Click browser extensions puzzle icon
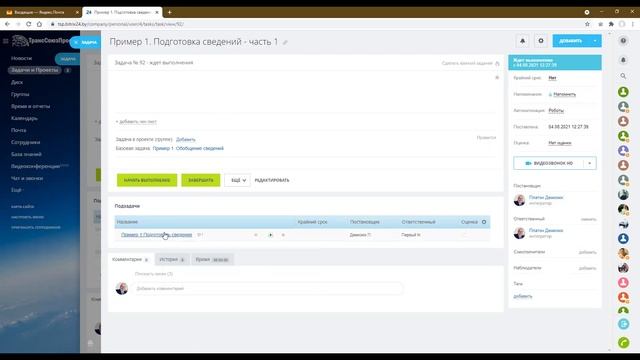Screen dimensions: 640x360 611,24
